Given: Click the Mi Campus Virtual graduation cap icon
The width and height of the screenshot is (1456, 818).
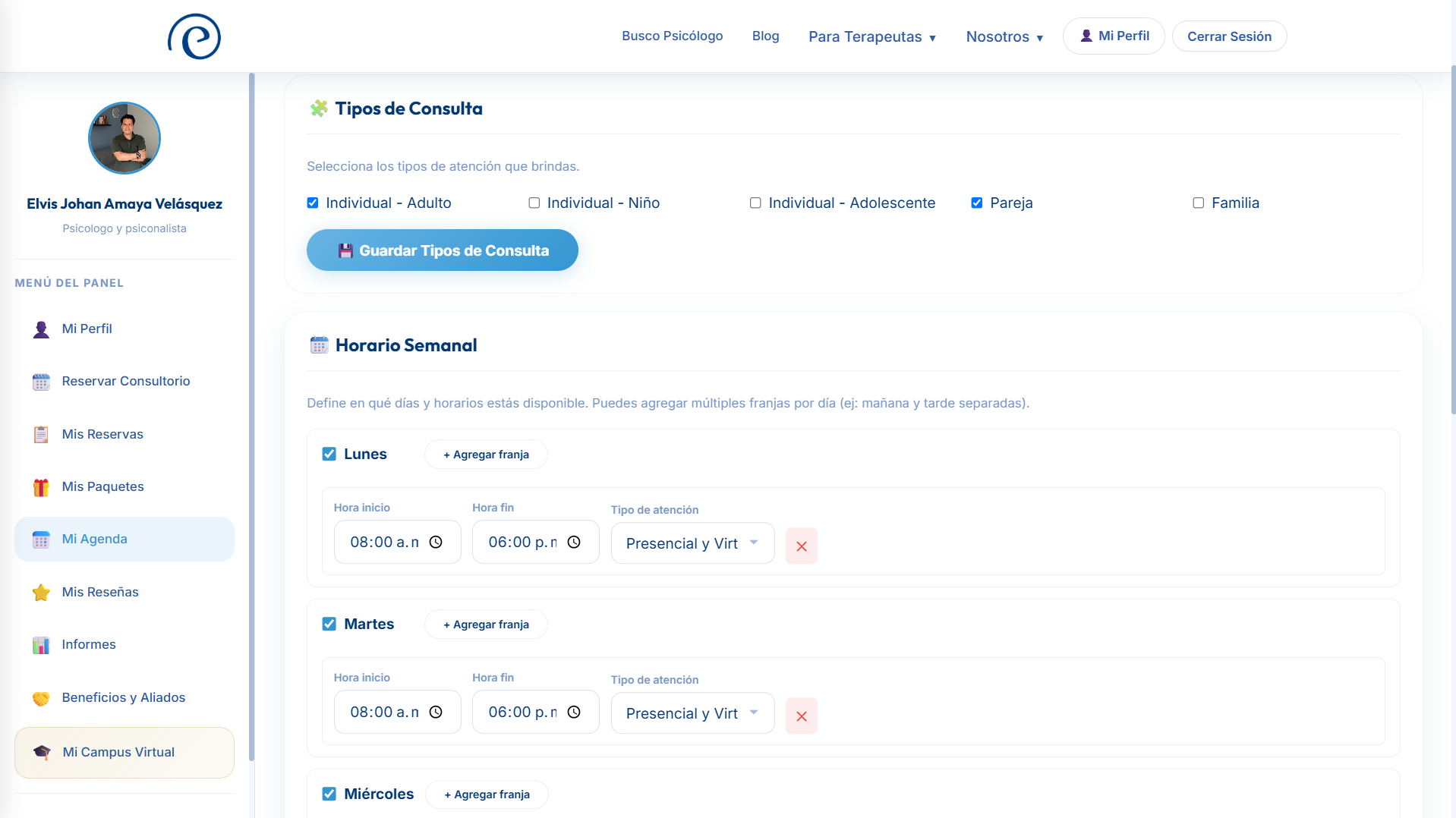Looking at the screenshot, I should [42, 753].
